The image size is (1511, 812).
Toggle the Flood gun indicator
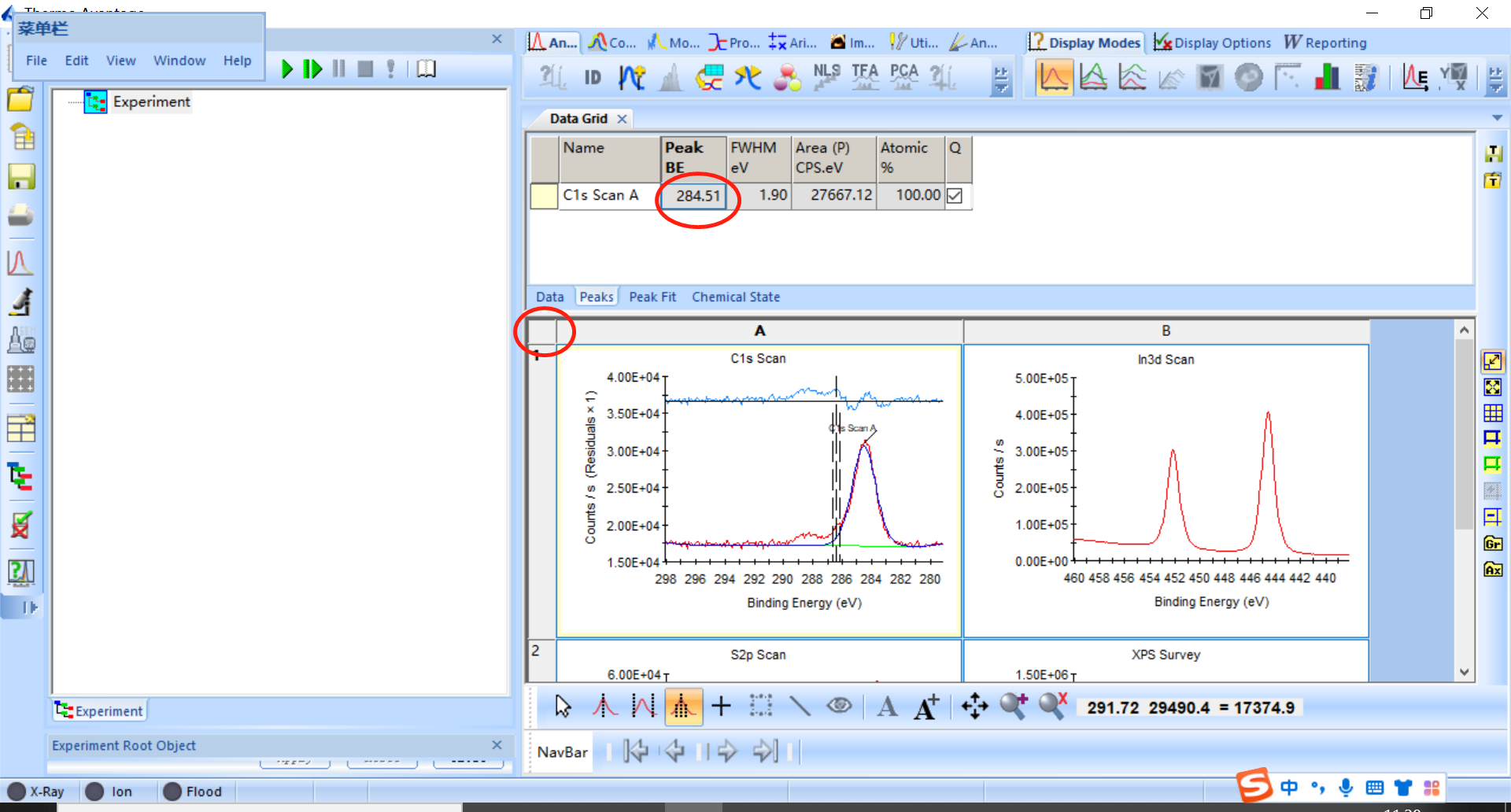click(192, 792)
